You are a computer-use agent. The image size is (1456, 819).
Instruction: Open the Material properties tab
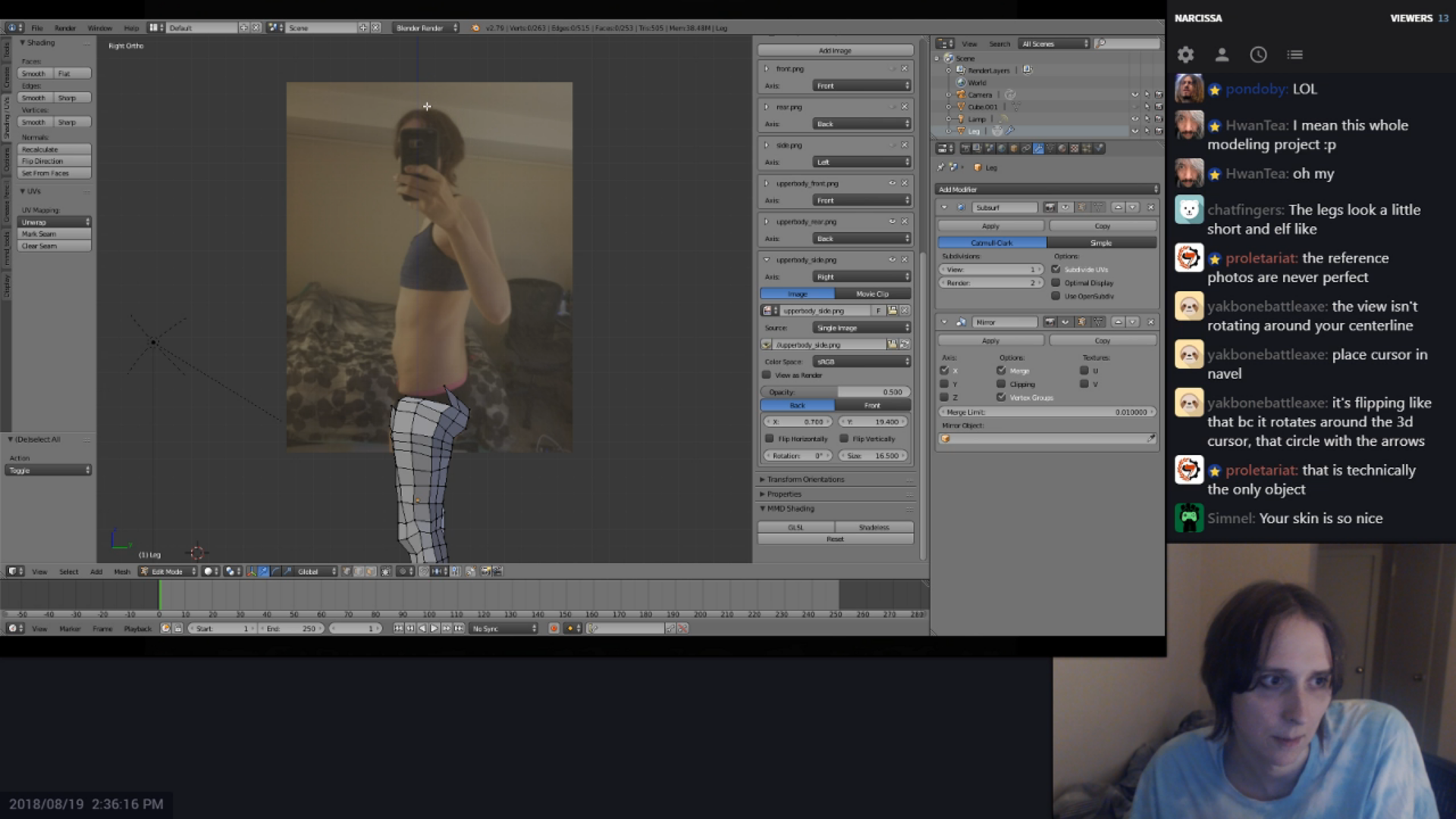coord(1062,149)
